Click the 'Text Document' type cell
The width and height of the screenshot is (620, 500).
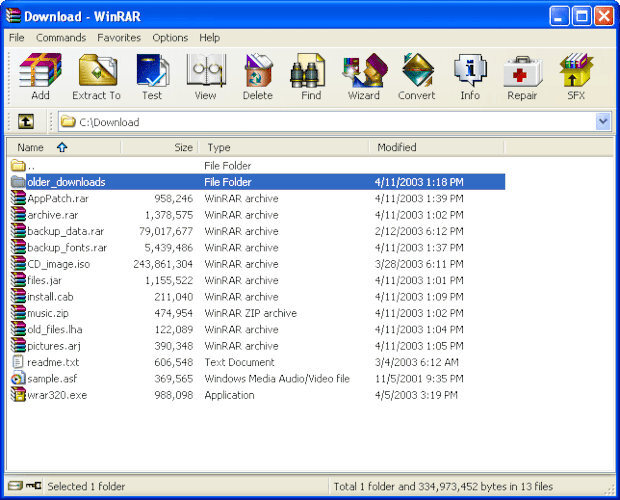tap(239, 362)
